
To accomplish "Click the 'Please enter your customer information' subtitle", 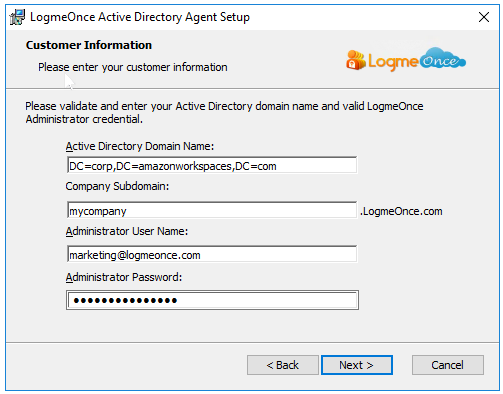I will coord(133,67).
